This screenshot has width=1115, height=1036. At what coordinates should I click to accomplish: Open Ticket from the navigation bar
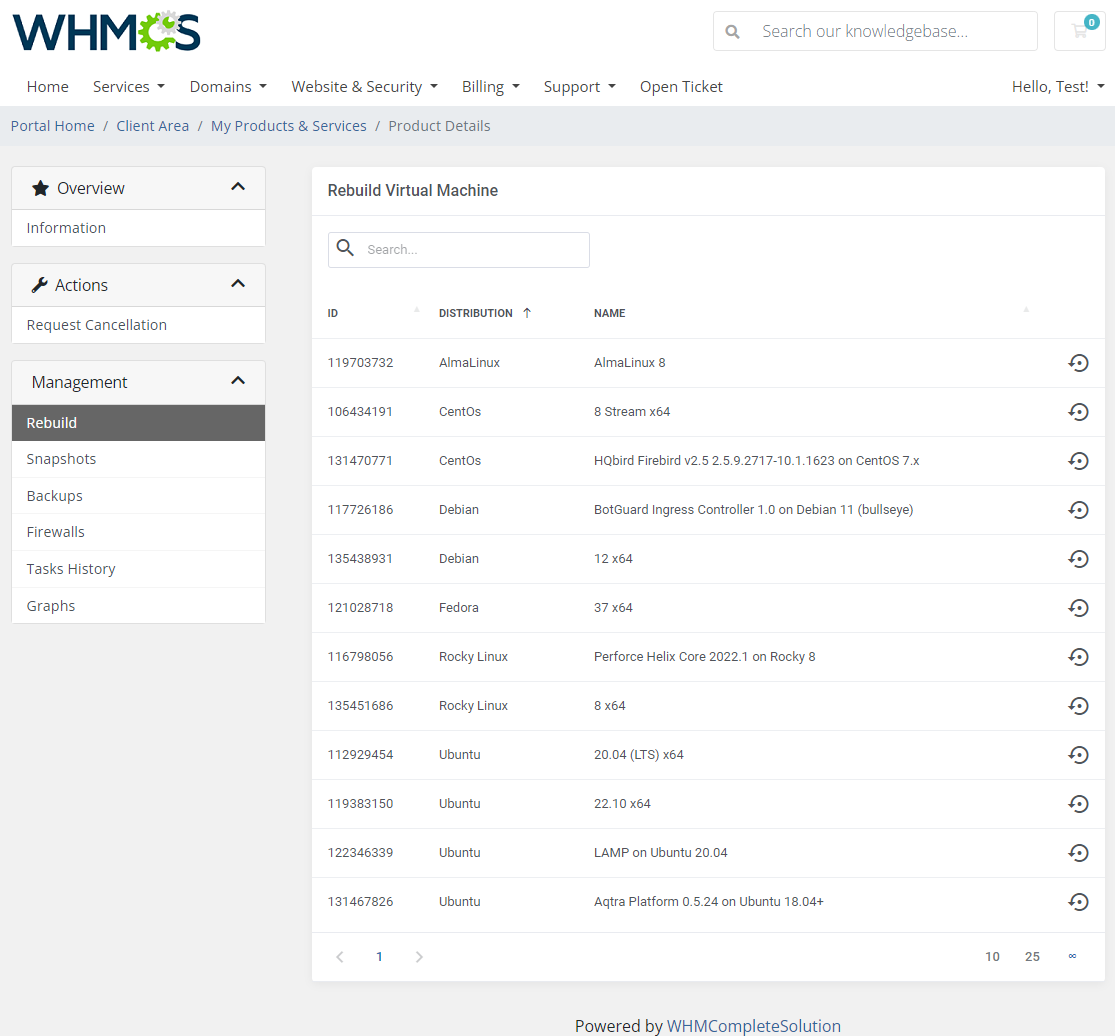(681, 86)
